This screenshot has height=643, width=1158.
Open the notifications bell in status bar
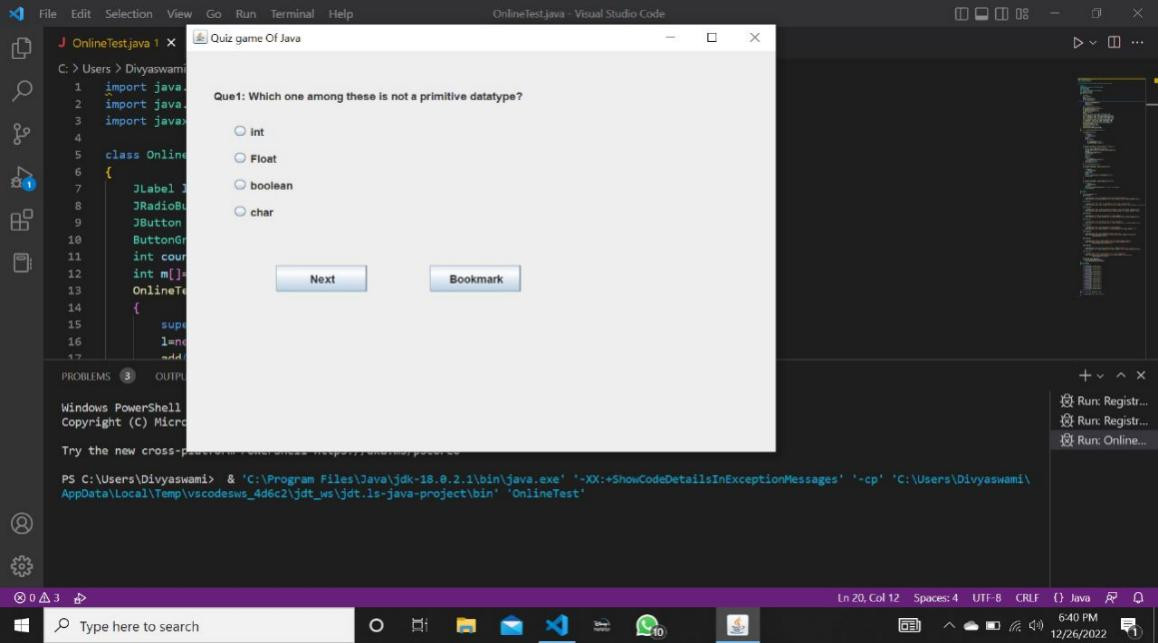[1138, 597]
